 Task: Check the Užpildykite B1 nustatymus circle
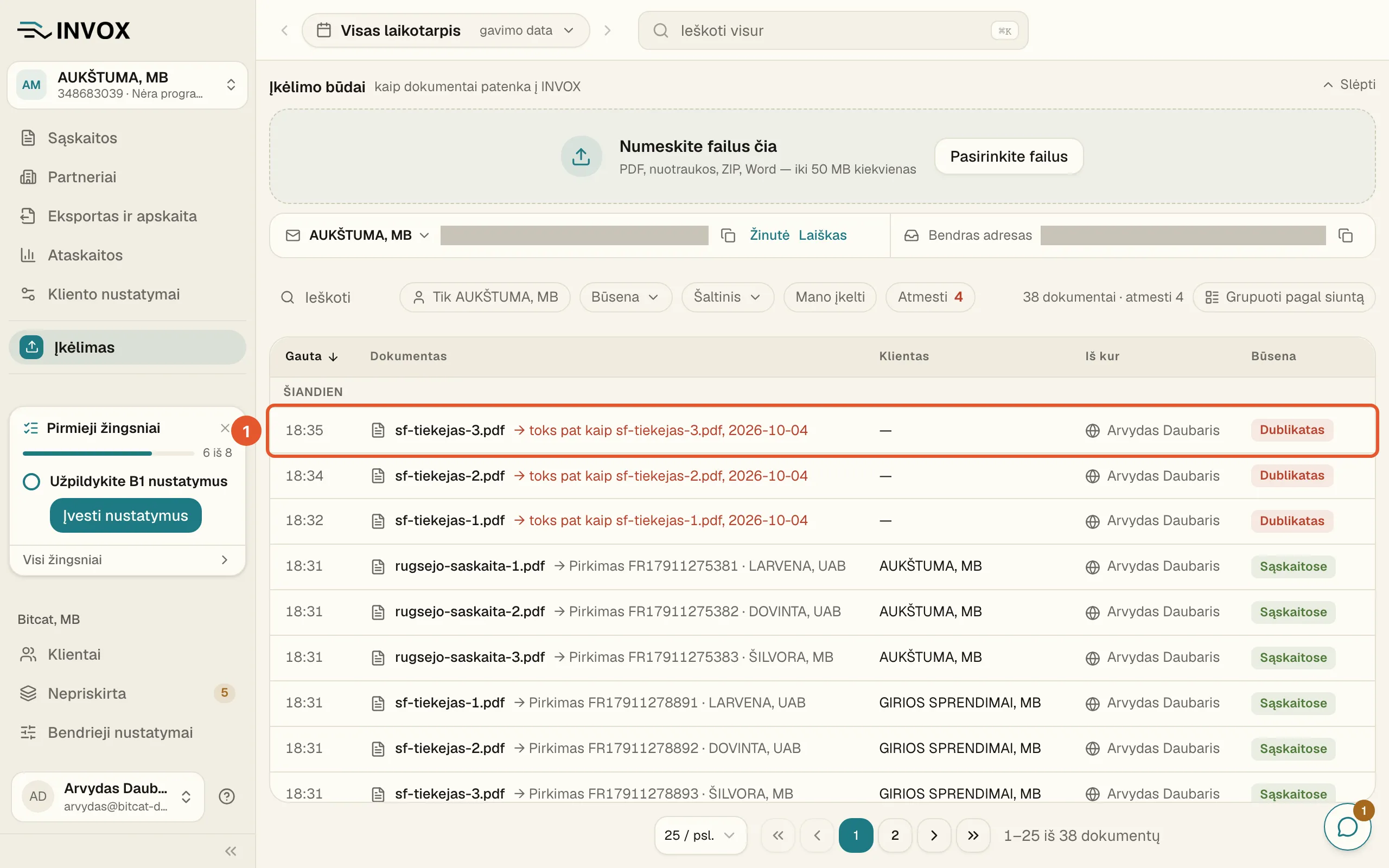31,481
